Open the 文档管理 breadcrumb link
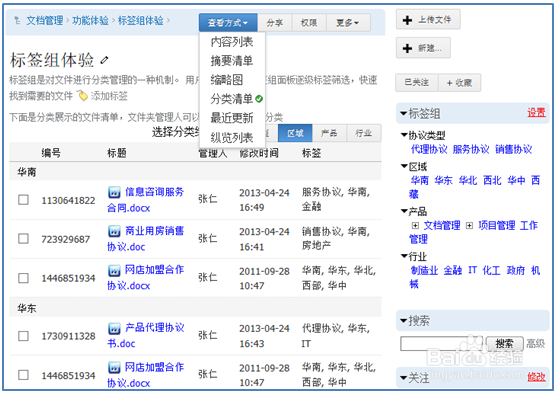Viewport: 556px width, 394px height. [x=45, y=21]
